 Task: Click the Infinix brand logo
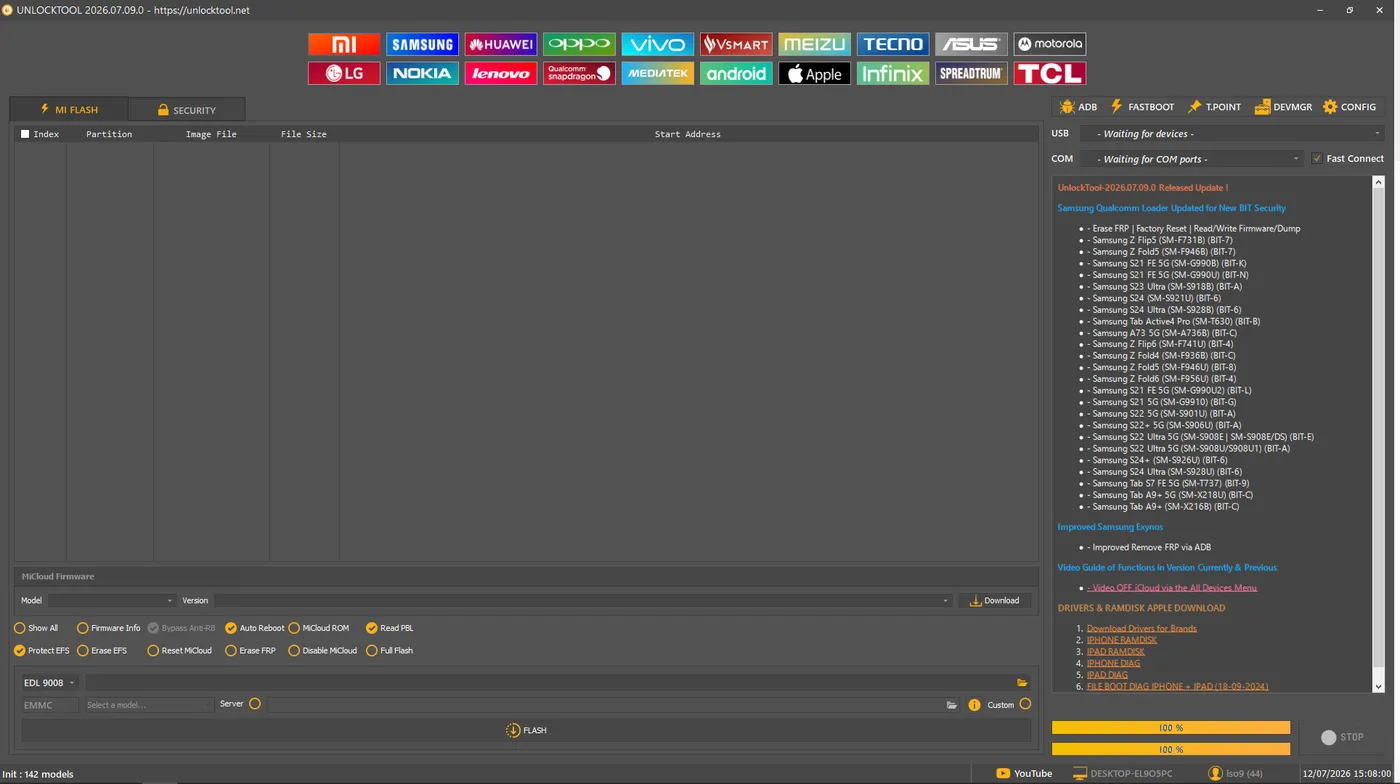(x=893, y=73)
